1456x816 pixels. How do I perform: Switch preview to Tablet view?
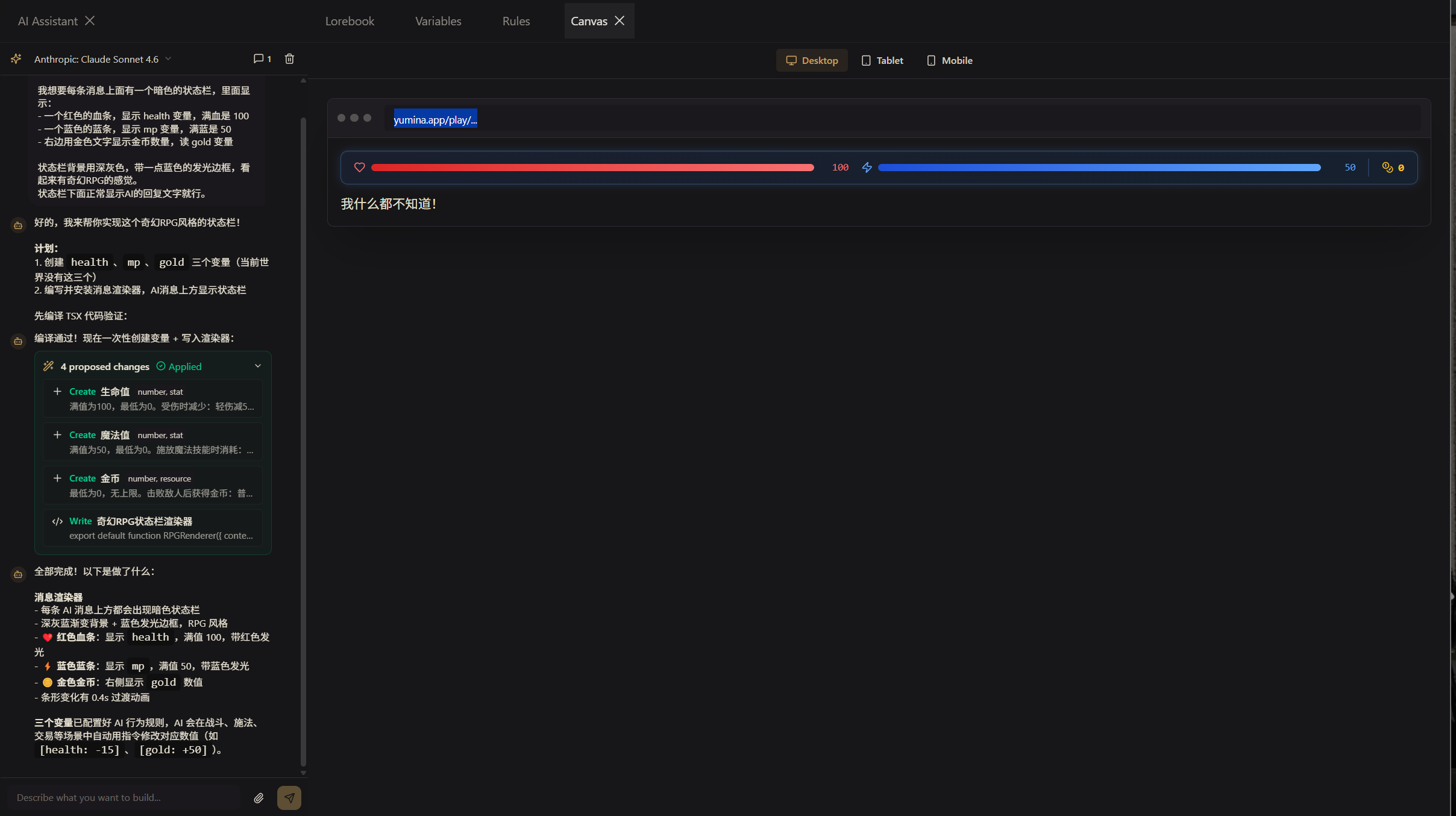point(882,60)
